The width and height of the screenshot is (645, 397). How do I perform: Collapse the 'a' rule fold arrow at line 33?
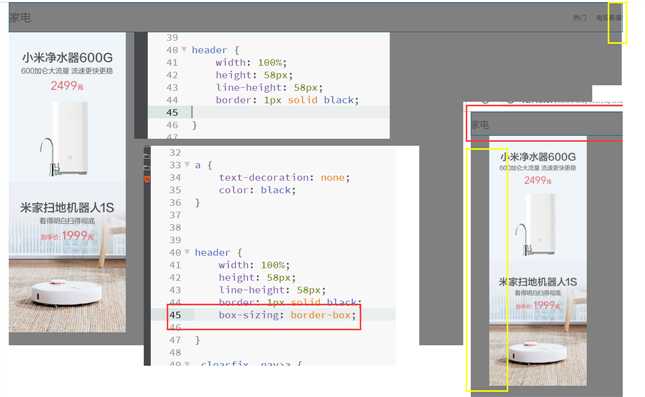(187, 165)
